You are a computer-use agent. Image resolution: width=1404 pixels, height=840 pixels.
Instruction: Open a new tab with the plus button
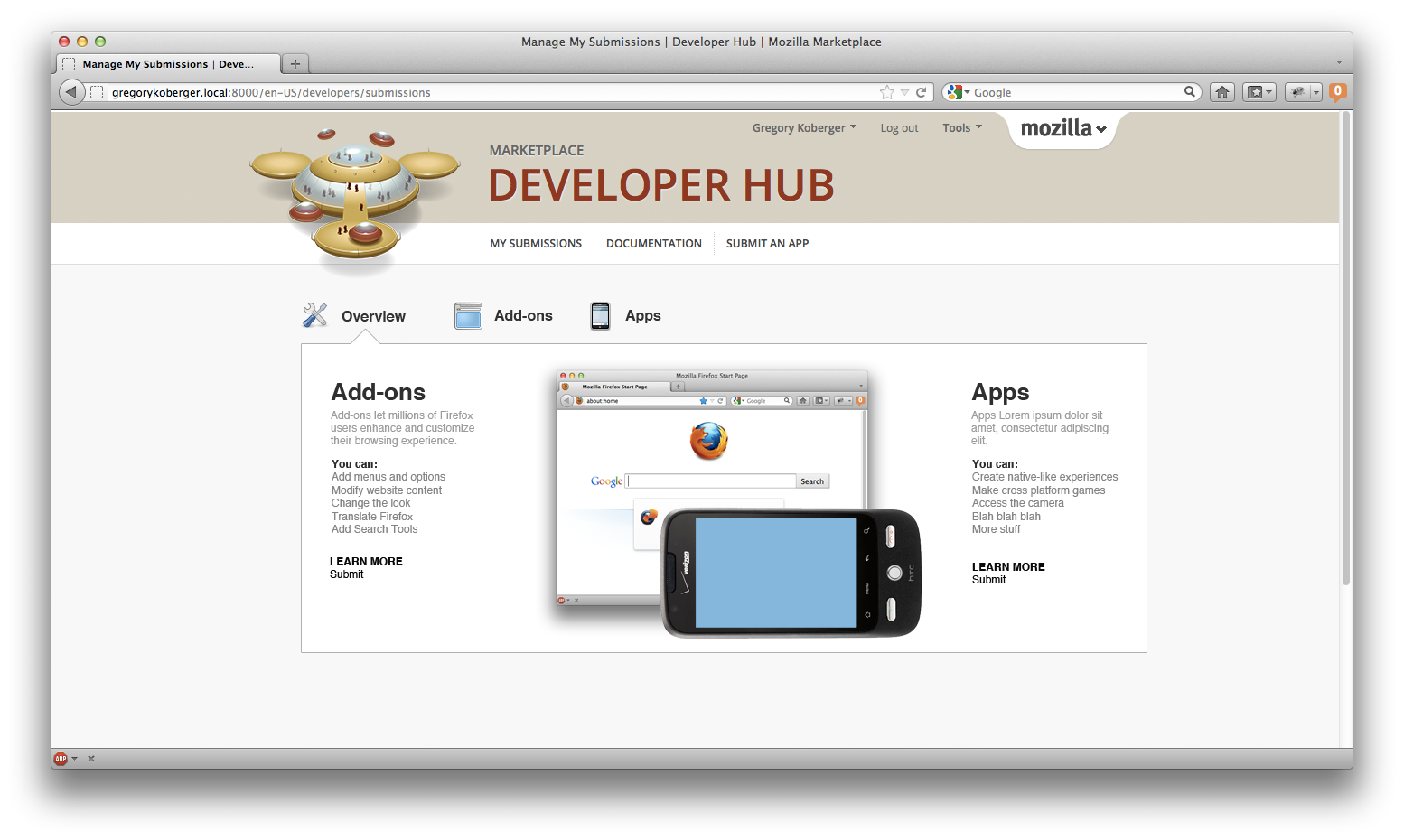(295, 63)
